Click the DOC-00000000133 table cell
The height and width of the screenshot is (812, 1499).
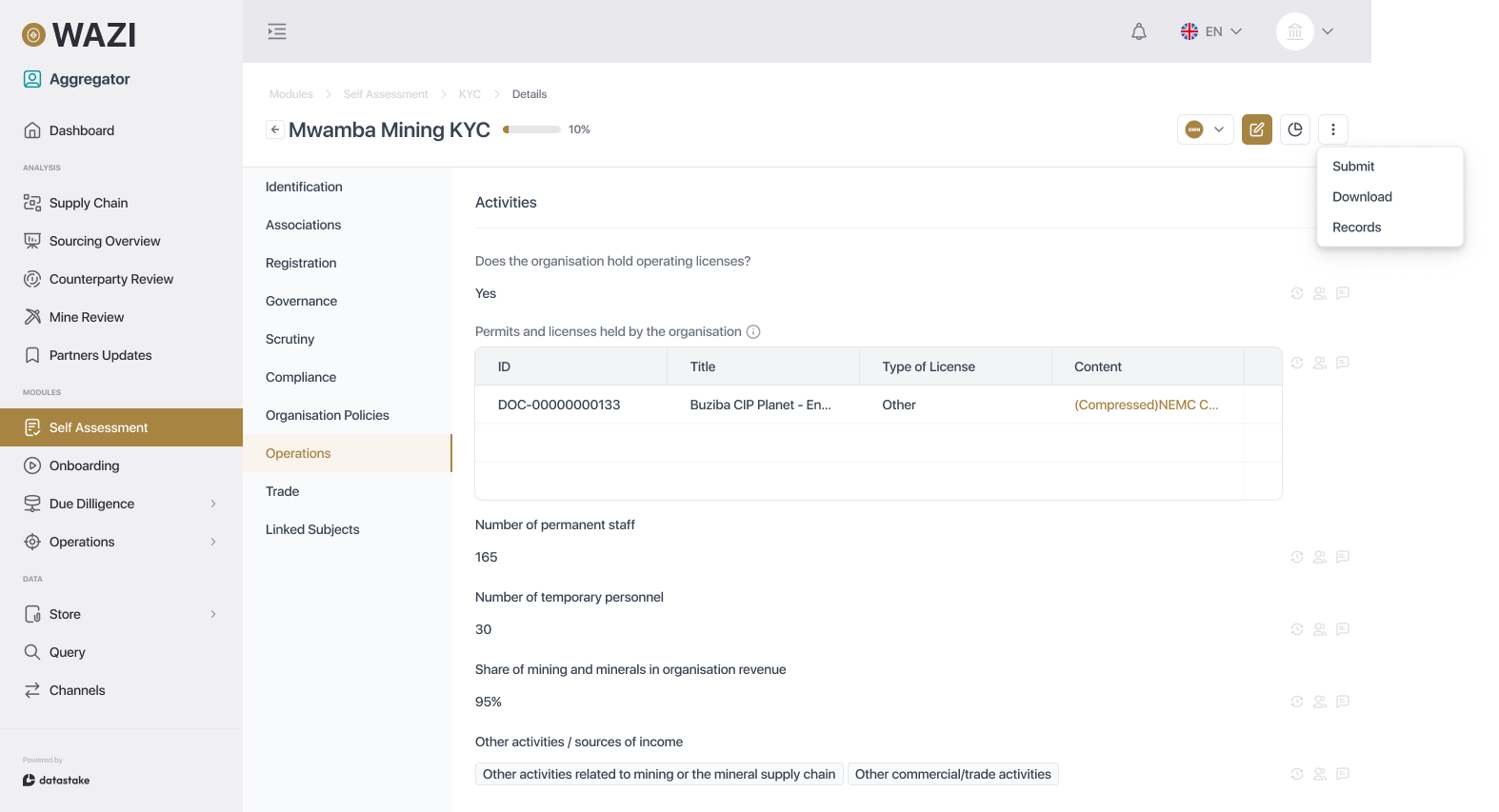click(x=571, y=405)
